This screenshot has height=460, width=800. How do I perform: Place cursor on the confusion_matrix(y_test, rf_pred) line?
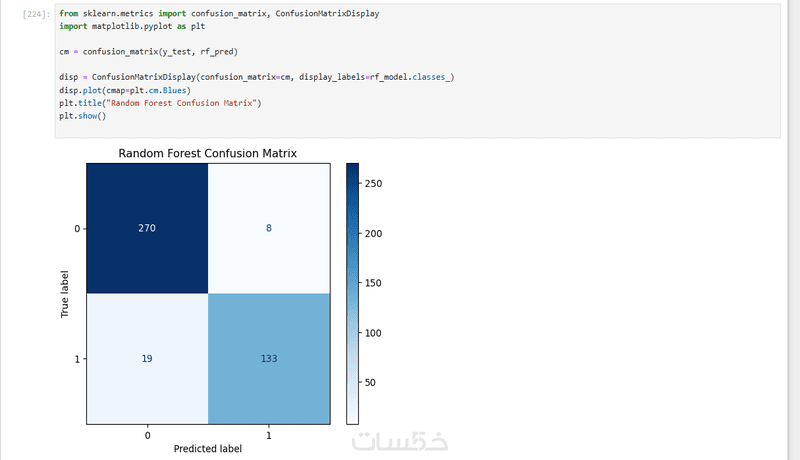click(148, 52)
